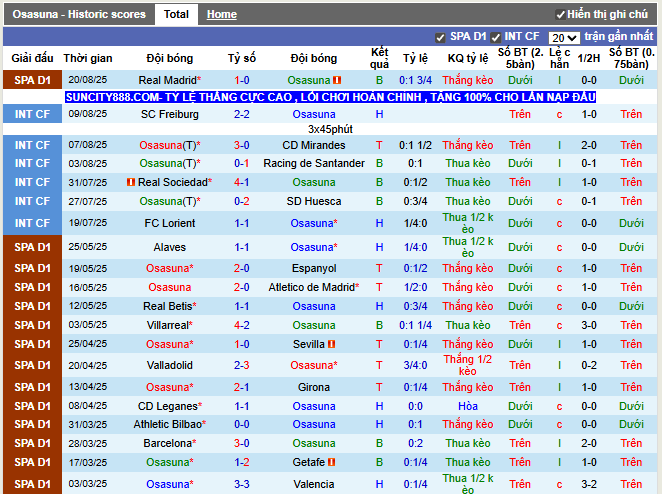Select the Barcelona team name
The height and width of the screenshot is (494, 662).
pyautogui.click(x=168, y=443)
